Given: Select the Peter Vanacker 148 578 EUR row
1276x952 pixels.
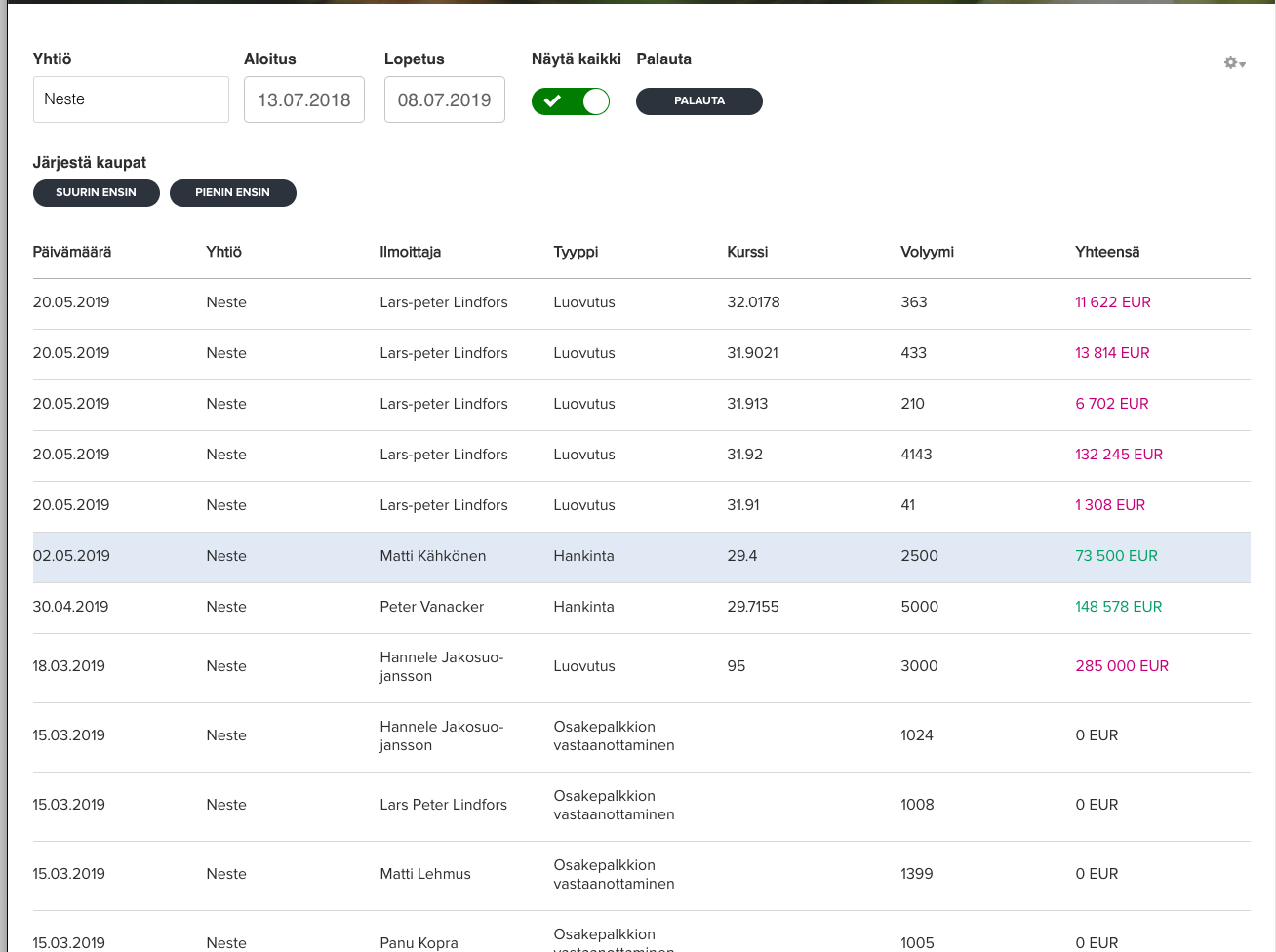Looking at the screenshot, I should [x=642, y=608].
